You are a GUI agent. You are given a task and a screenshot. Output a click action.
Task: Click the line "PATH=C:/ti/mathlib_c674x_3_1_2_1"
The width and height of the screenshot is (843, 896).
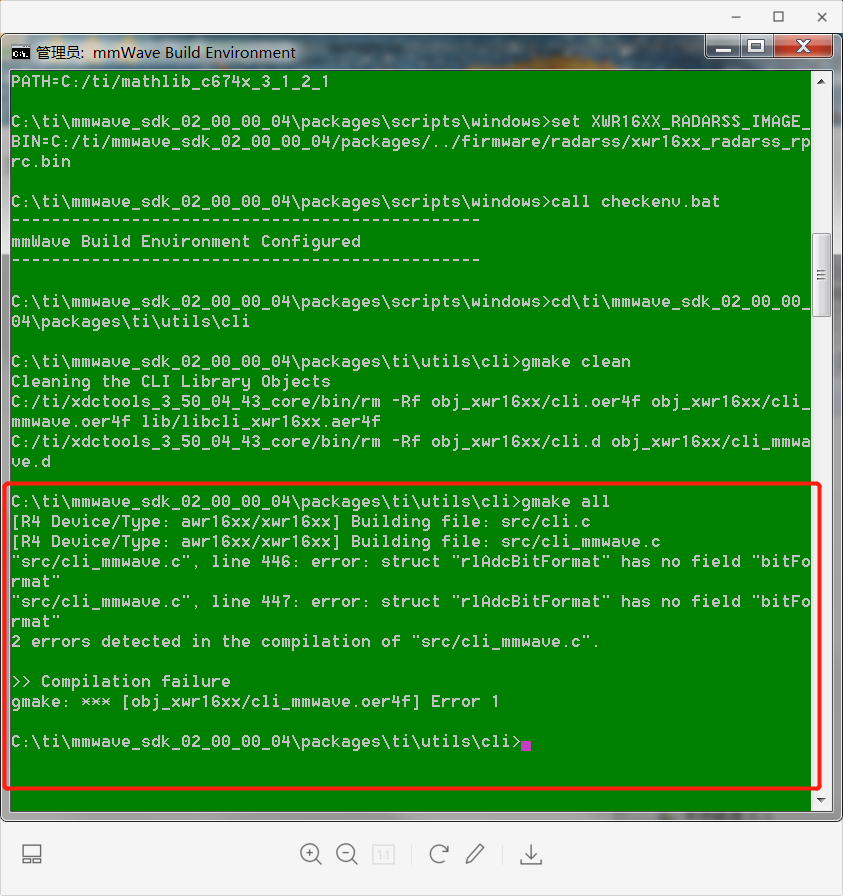click(170, 82)
